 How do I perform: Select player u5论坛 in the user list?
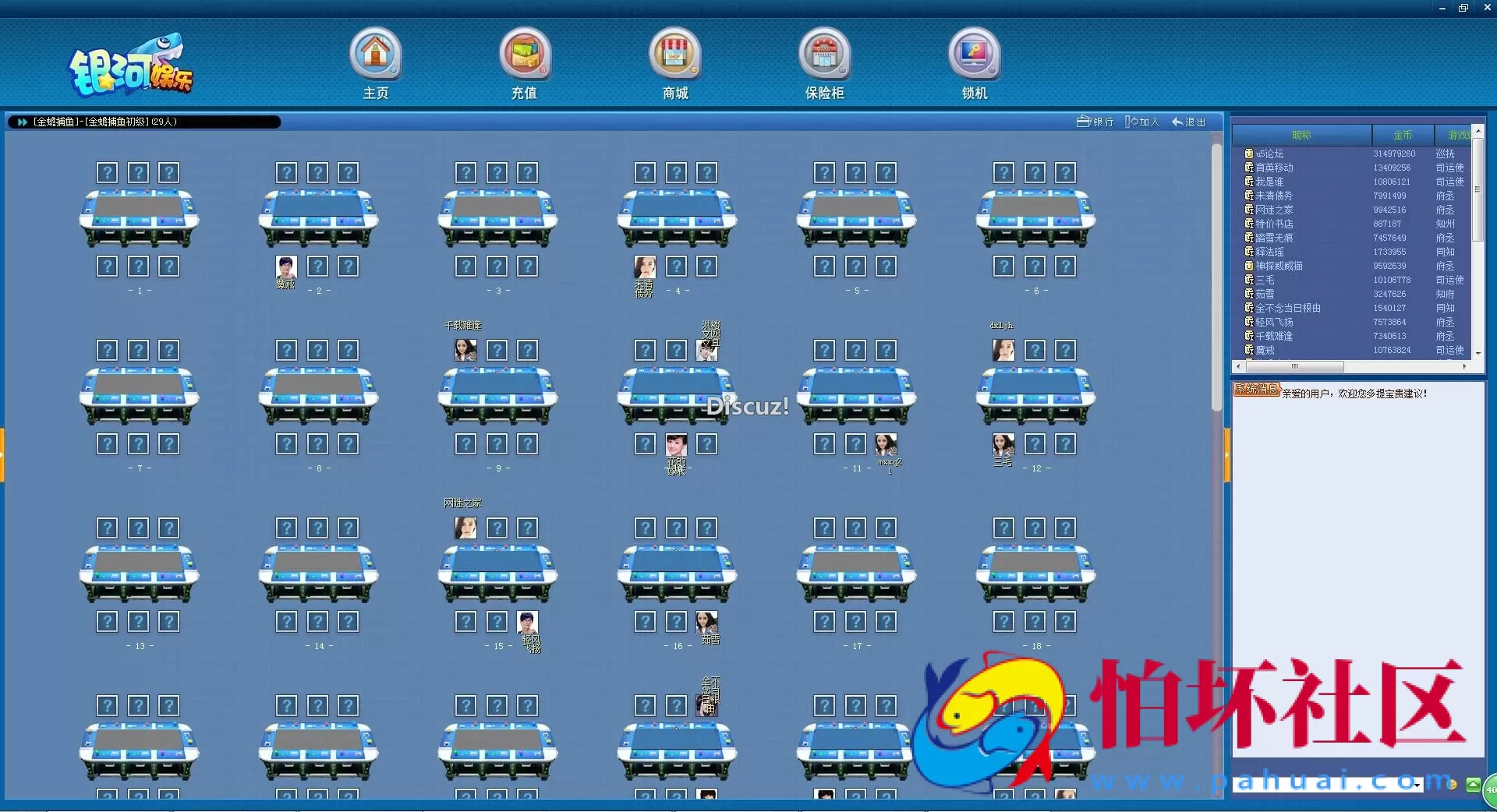coord(1269,154)
